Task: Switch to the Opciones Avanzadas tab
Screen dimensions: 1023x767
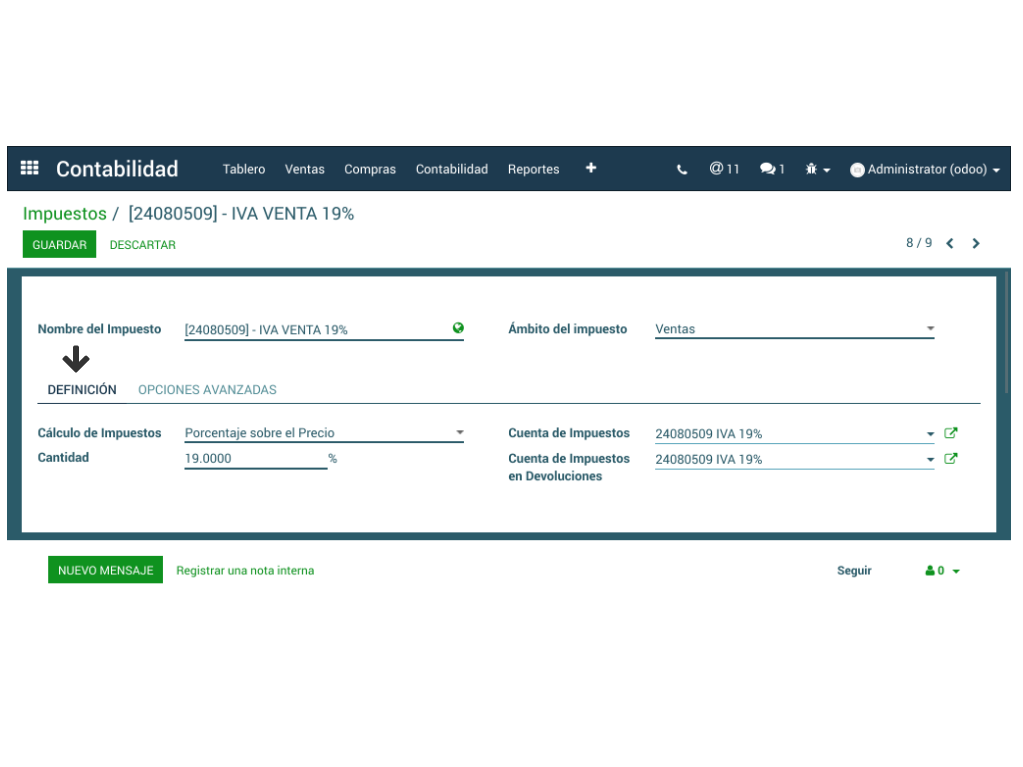Action: (x=207, y=390)
